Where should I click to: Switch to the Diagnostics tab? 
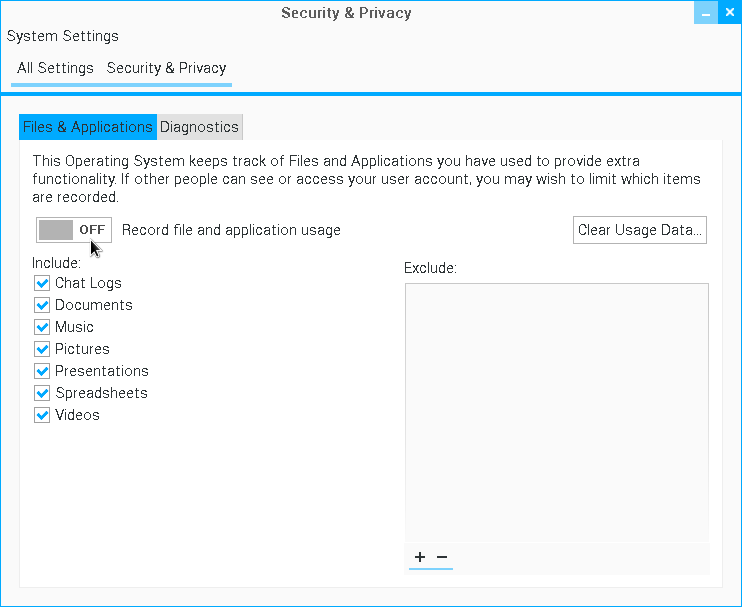pyautogui.click(x=199, y=127)
